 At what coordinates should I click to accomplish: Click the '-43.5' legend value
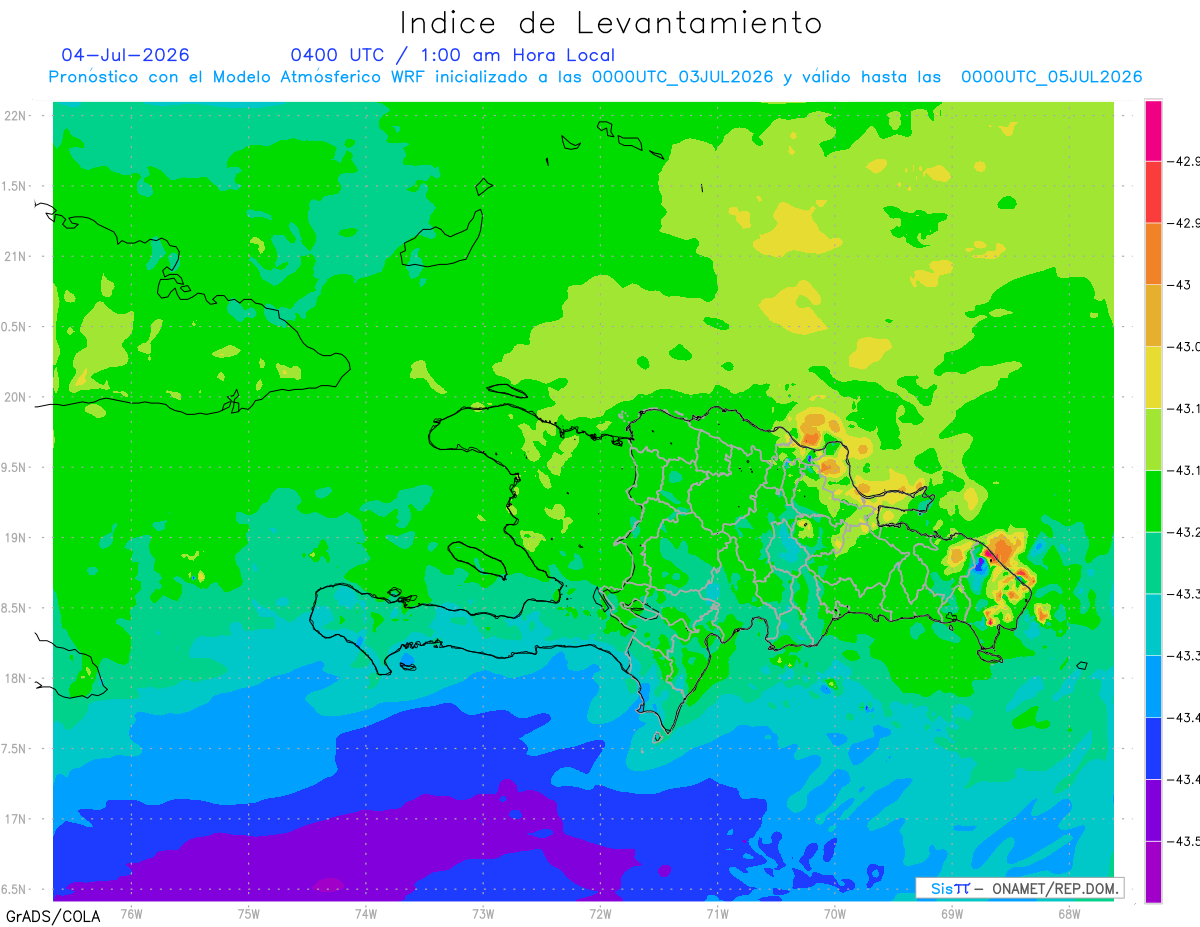click(1185, 841)
